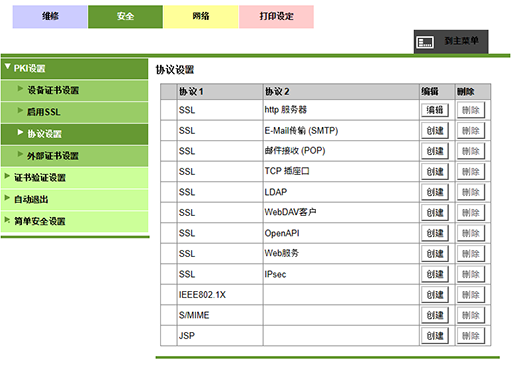Click 创建 for 邮件接收 (POP) row

[x=435, y=151]
